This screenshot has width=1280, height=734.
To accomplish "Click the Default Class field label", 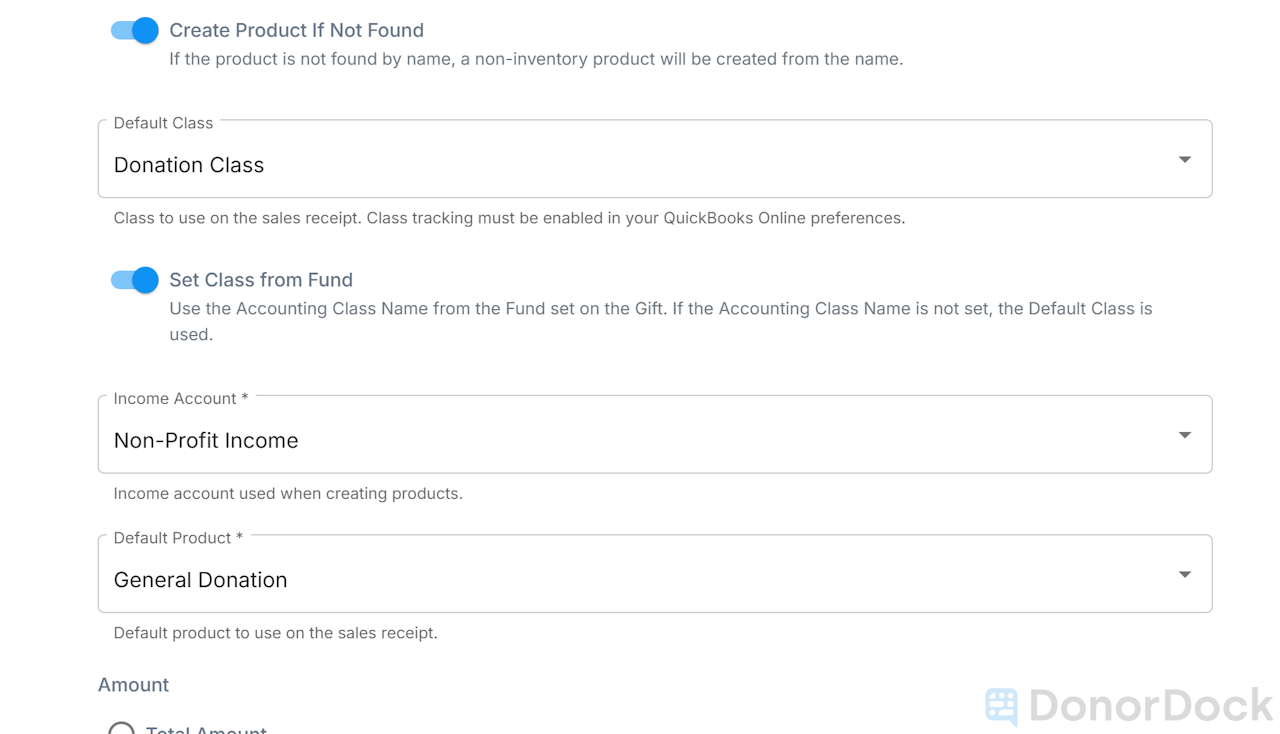I will tap(162, 123).
